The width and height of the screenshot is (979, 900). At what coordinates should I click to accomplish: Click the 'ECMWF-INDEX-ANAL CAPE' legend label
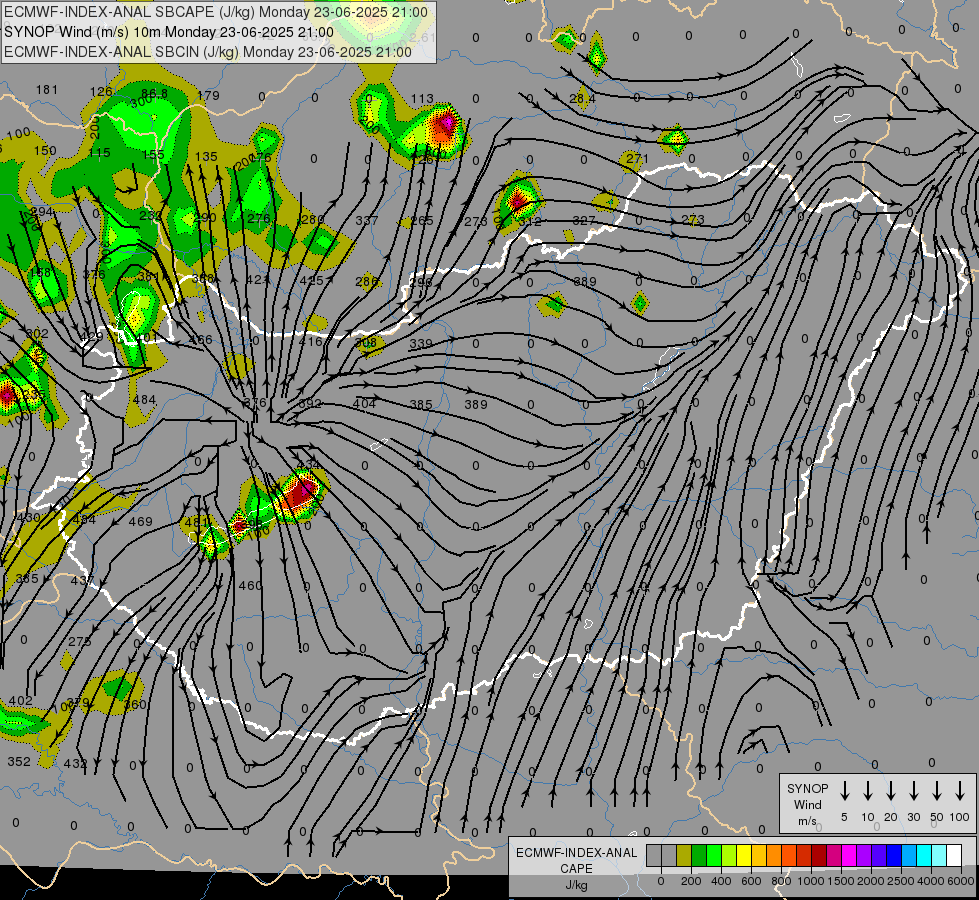click(x=576, y=861)
